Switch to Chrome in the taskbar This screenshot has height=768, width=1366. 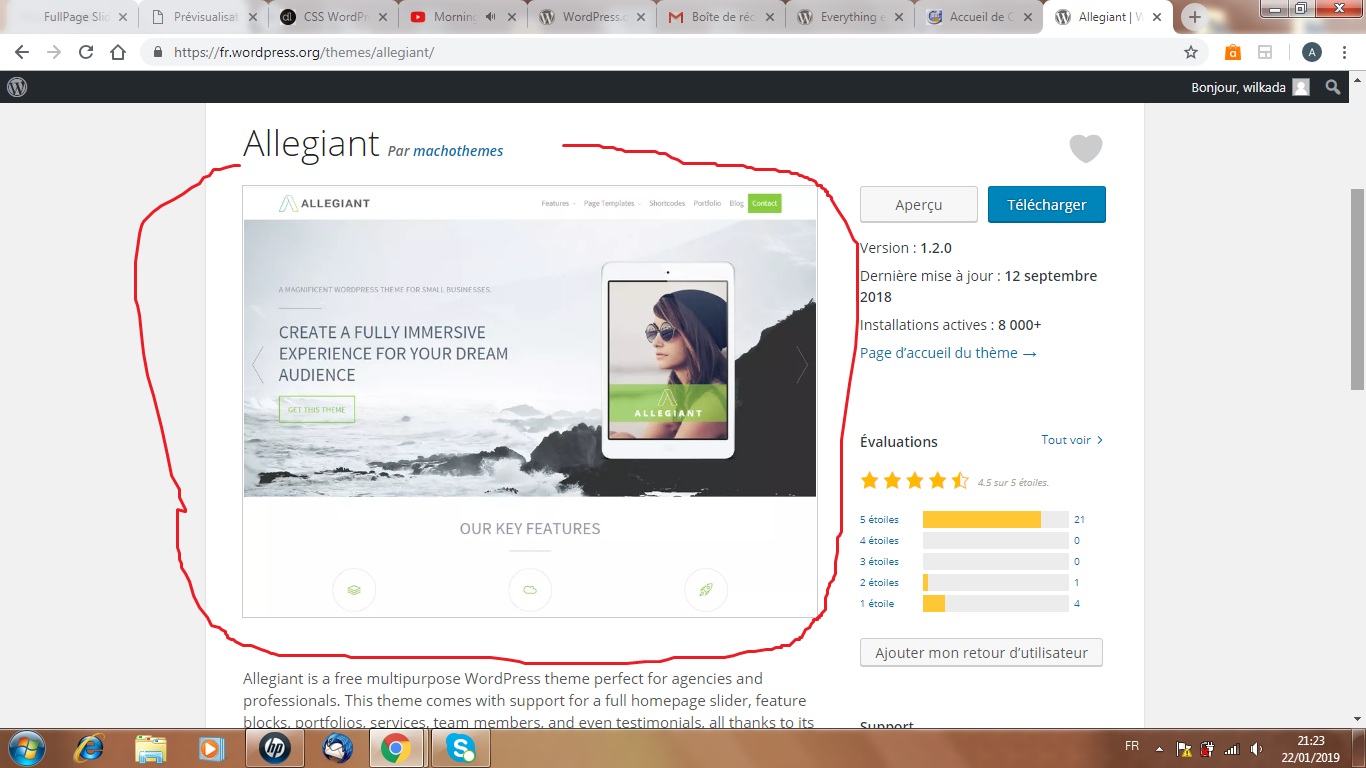pyautogui.click(x=397, y=748)
